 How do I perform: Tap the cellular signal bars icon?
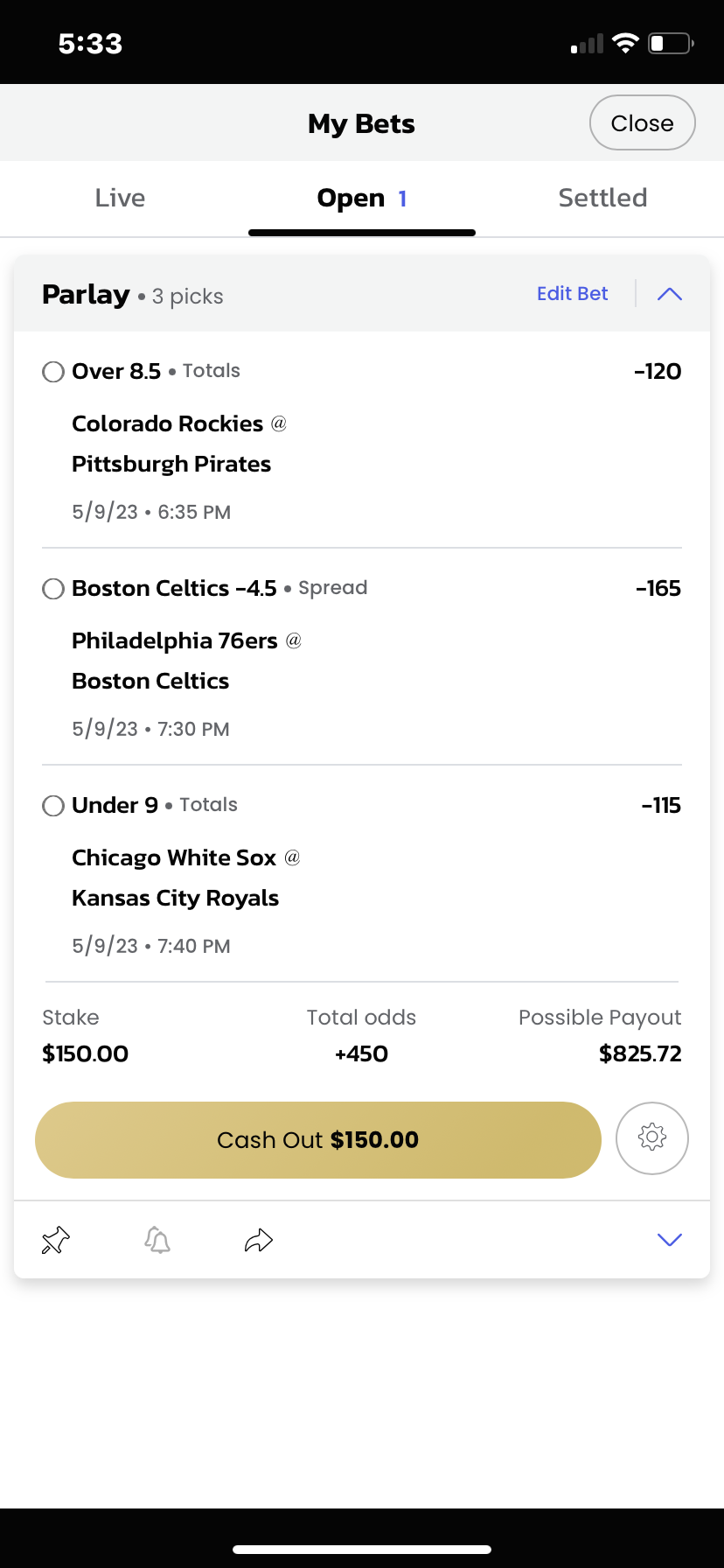click(587, 44)
